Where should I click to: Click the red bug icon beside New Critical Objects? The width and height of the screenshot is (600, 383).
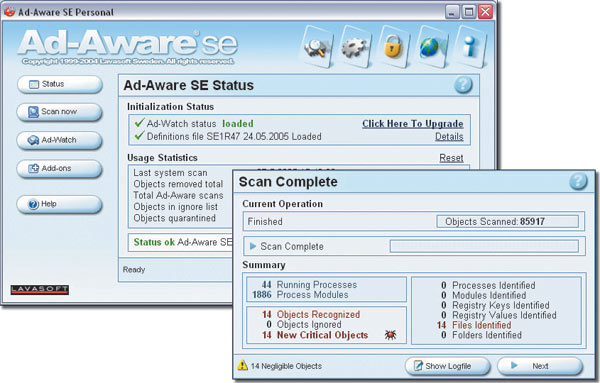click(390, 335)
